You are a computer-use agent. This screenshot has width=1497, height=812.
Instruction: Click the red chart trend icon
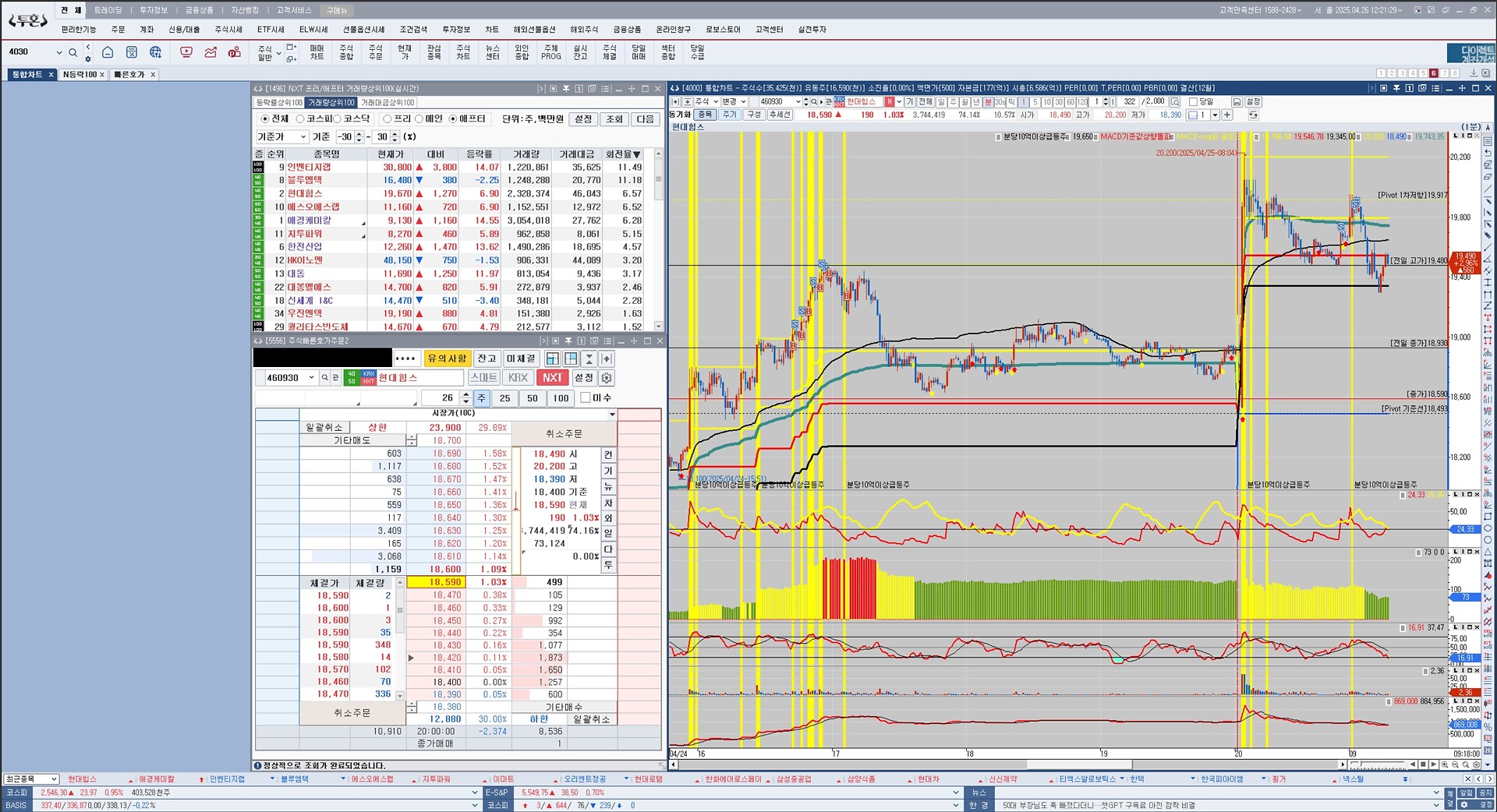[x=211, y=52]
